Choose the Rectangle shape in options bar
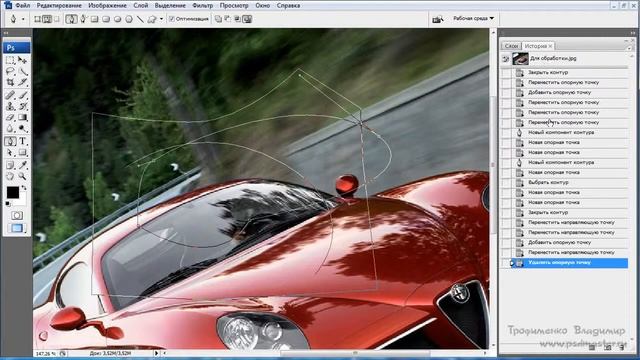 pyautogui.click(x=94, y=19)
